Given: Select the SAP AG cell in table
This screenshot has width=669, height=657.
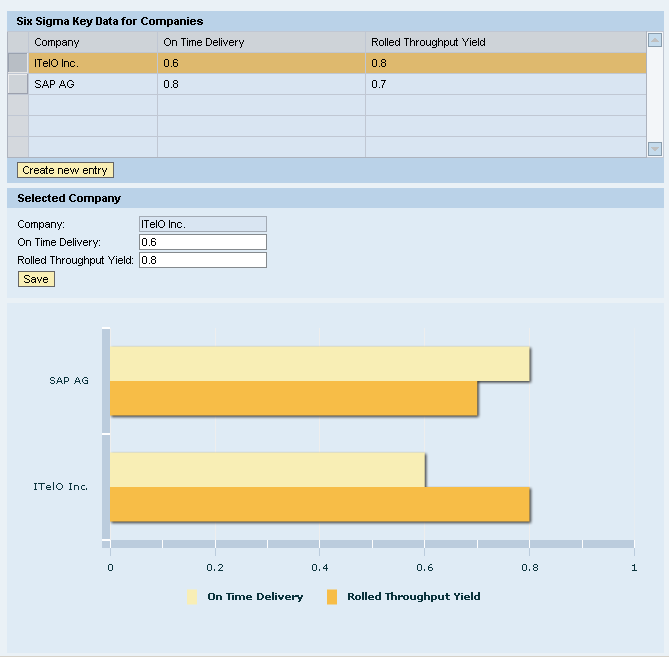Looking at the screenshot, I should point(92,84).
